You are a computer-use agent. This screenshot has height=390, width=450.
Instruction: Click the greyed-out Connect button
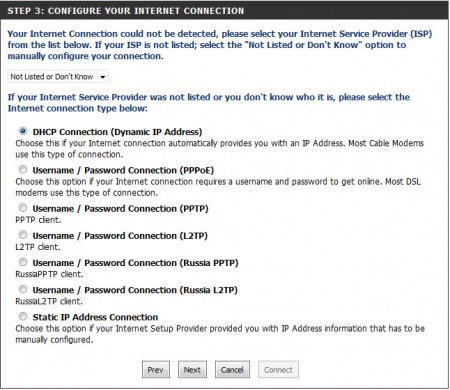278,370
